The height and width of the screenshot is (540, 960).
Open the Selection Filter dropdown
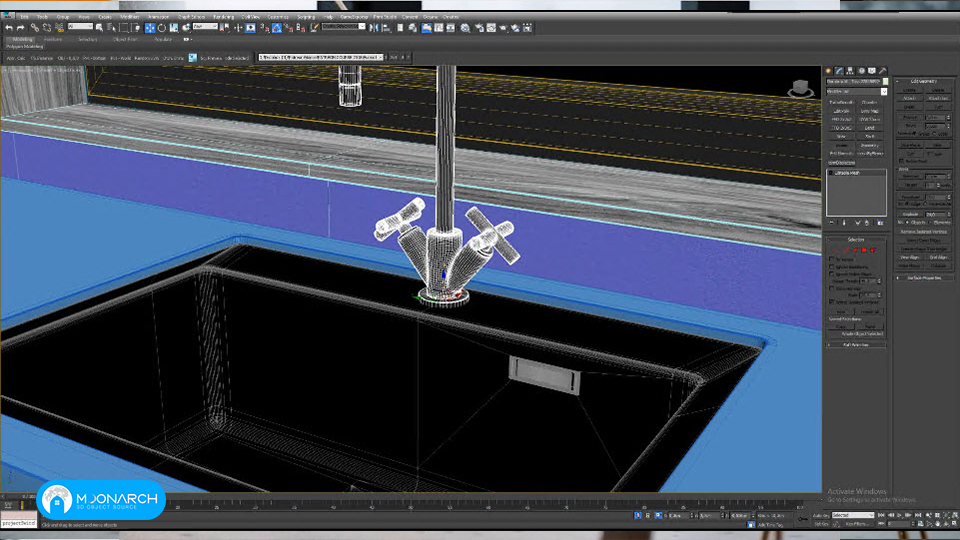coord(80,27)
